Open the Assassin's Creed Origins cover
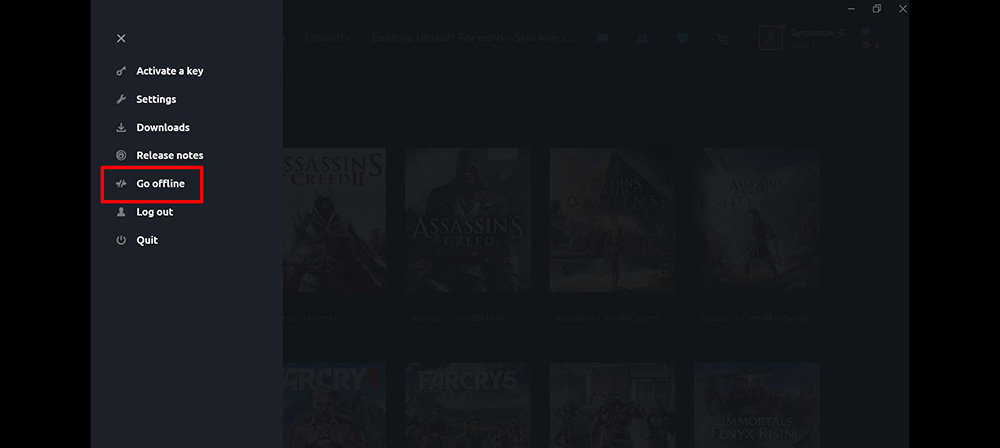 pyautogui.click(x=612, y=220)
